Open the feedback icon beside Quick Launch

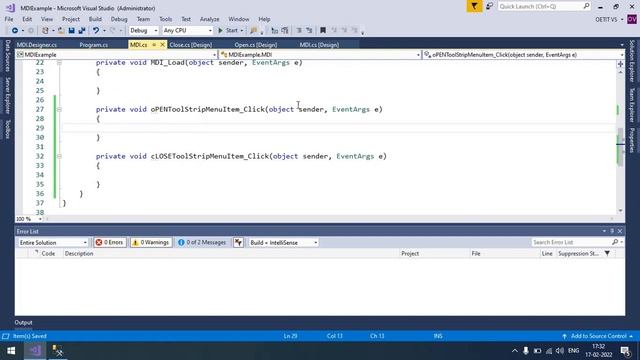pyautogui.click(x=489, y=6)
